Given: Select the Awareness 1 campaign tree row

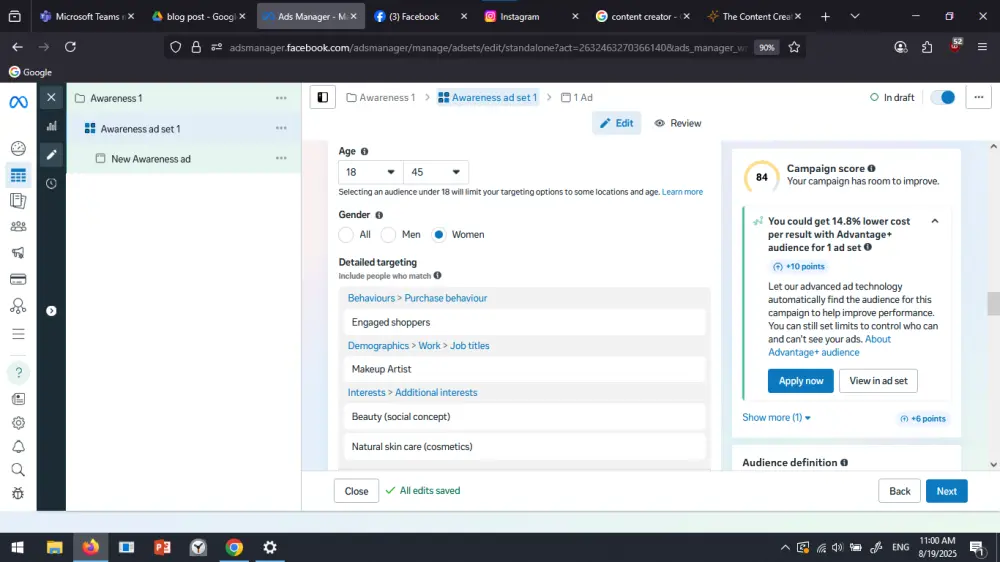Looking at the screenshot, I should [x=184, y=98].
